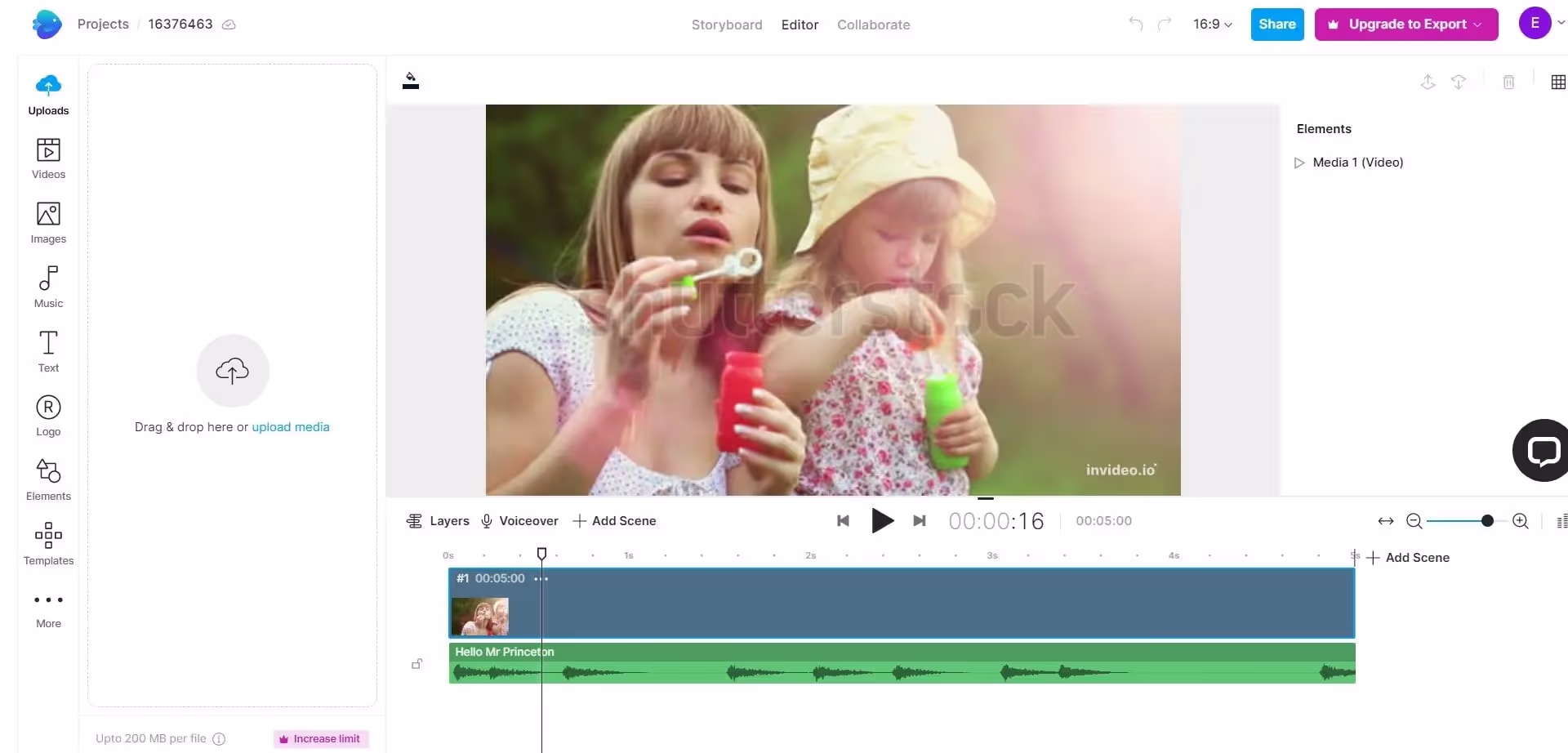This screenshot has width=1568, height=753.
Task: Play the video preview
Action: tap(882, 521)
